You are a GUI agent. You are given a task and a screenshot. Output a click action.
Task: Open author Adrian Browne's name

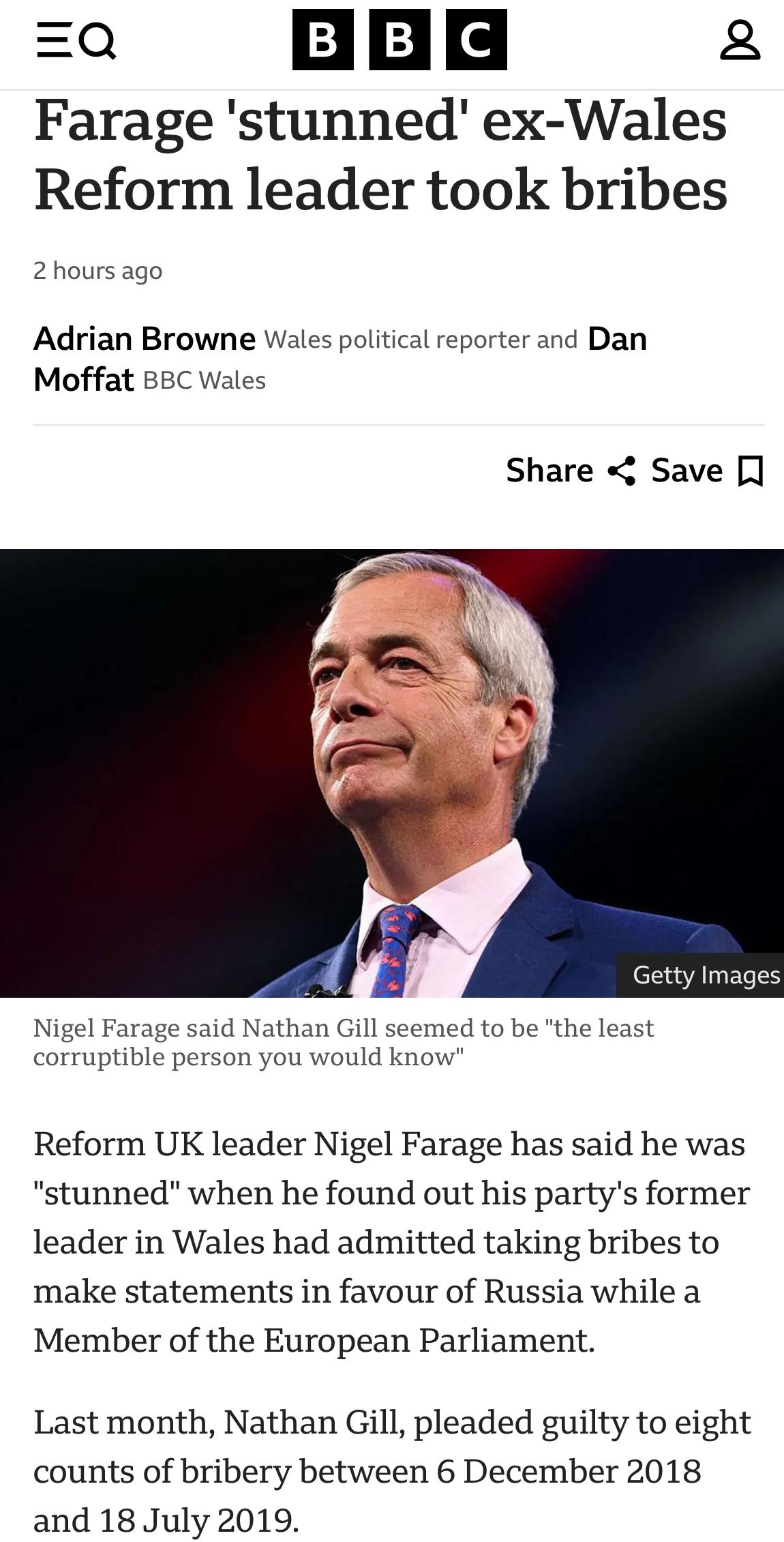pyautogui.click(x=145, y=339)
